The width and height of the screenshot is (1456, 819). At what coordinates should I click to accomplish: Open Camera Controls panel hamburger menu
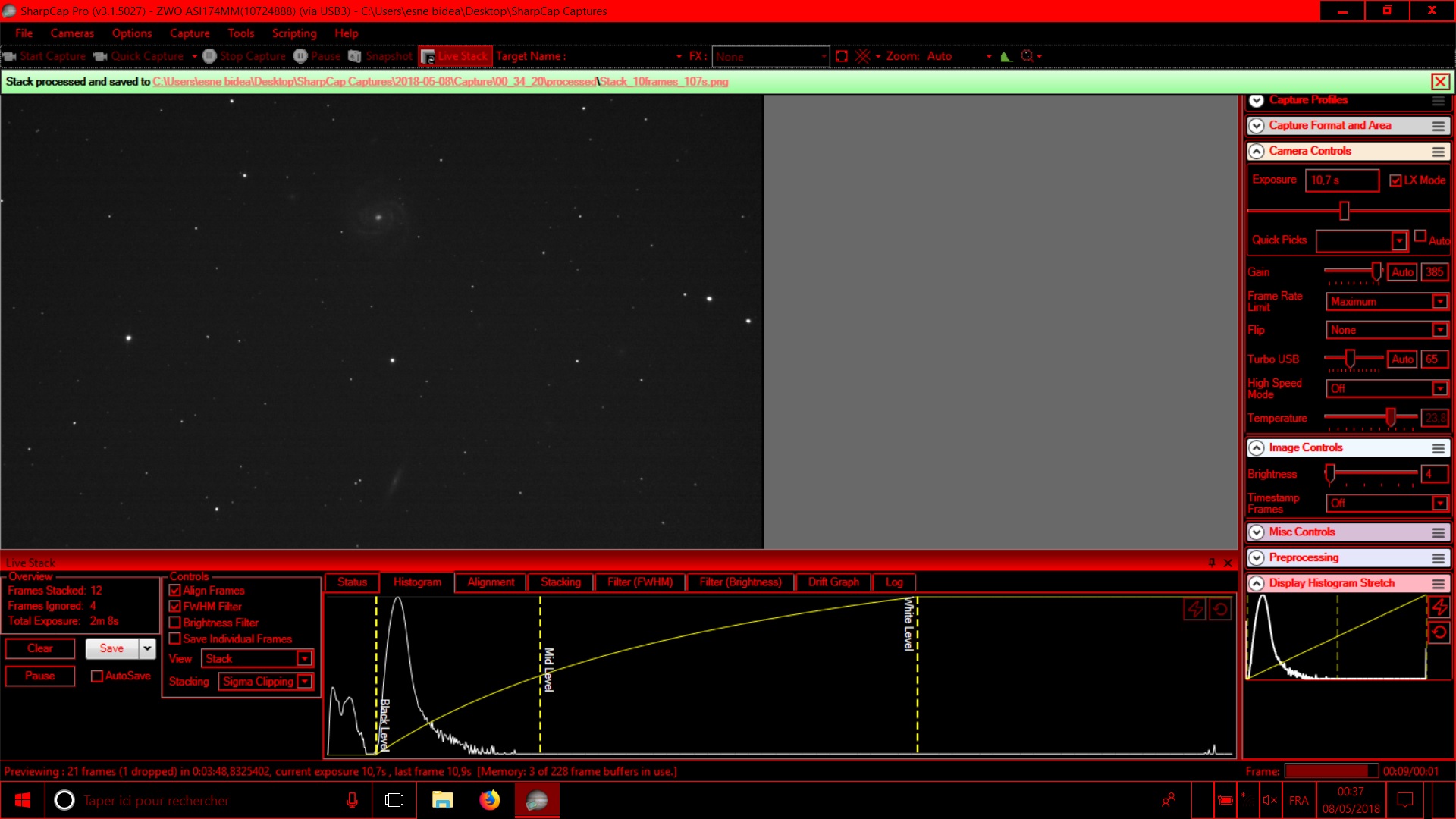click(x=1438, y=152)
